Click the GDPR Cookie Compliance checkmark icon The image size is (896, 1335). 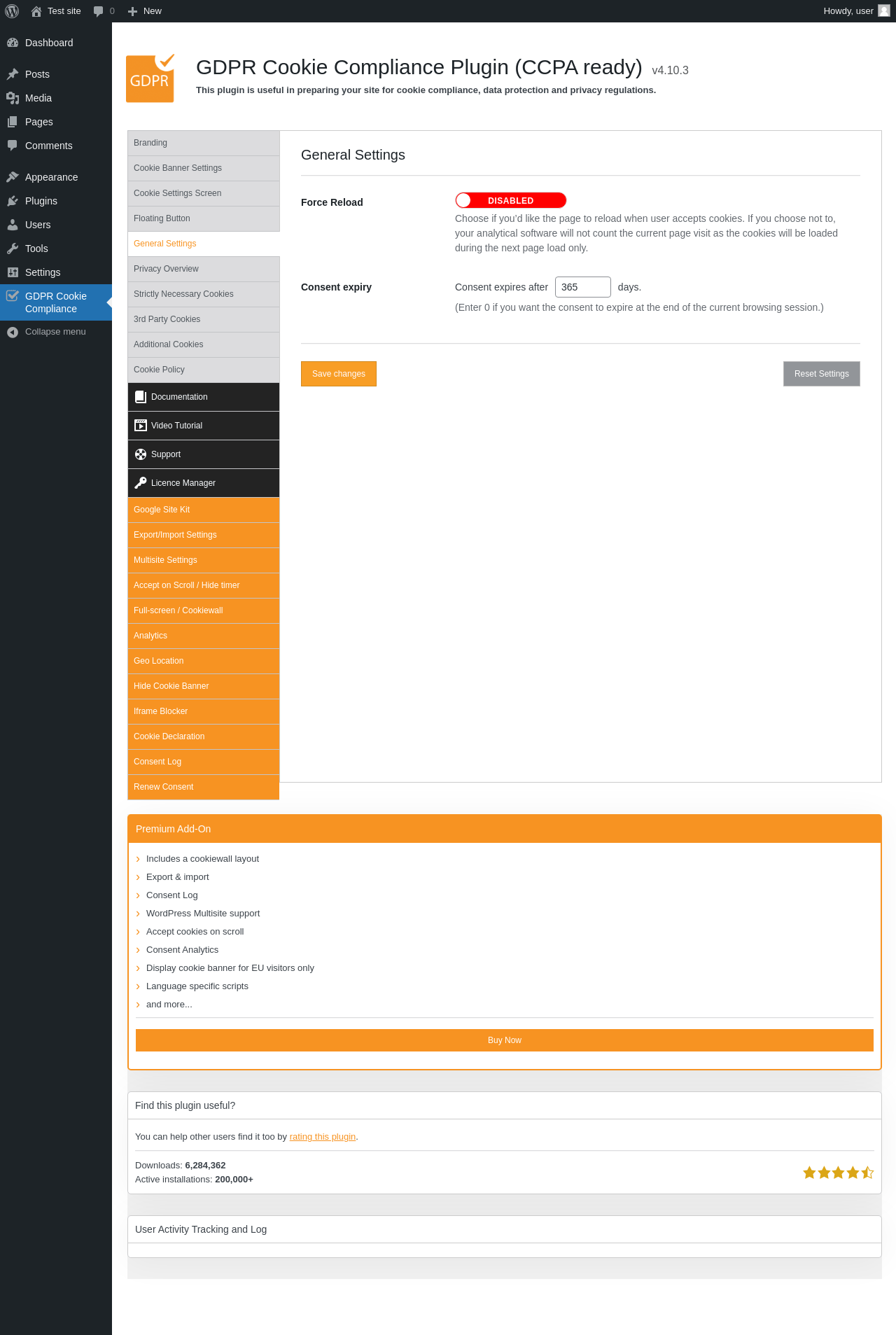point(13,296)
